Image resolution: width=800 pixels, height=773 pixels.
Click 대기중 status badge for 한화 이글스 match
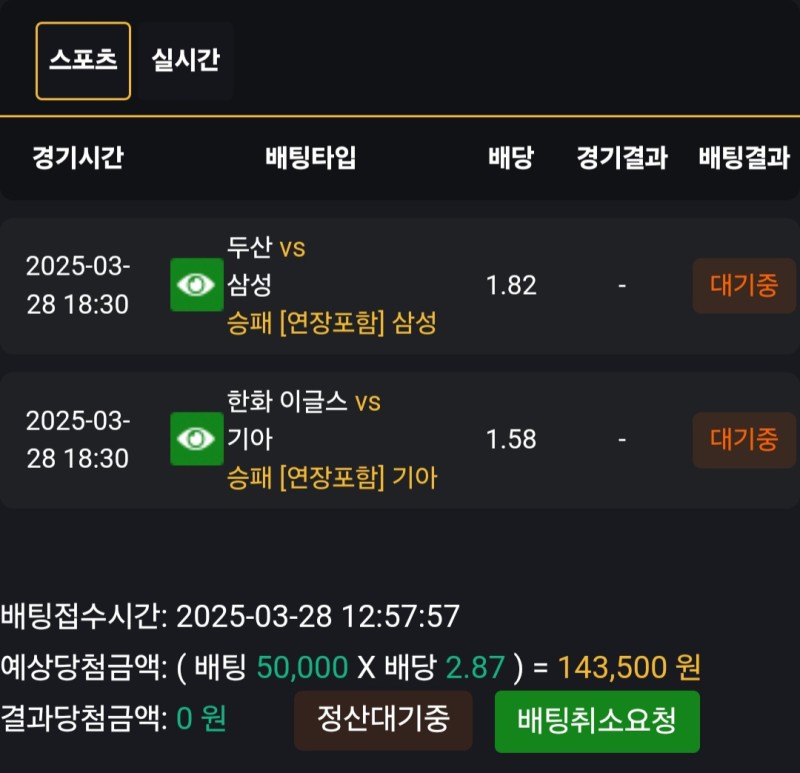click(743, 439)
